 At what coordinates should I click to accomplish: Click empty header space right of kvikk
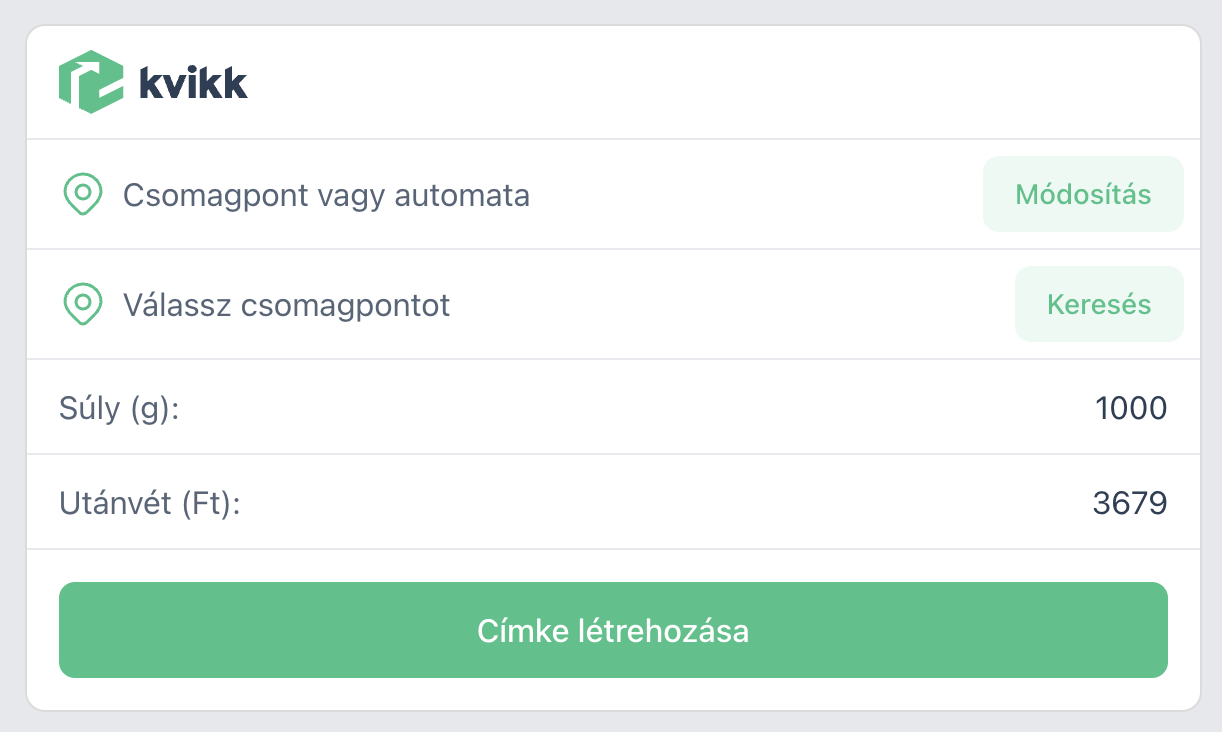700,83
